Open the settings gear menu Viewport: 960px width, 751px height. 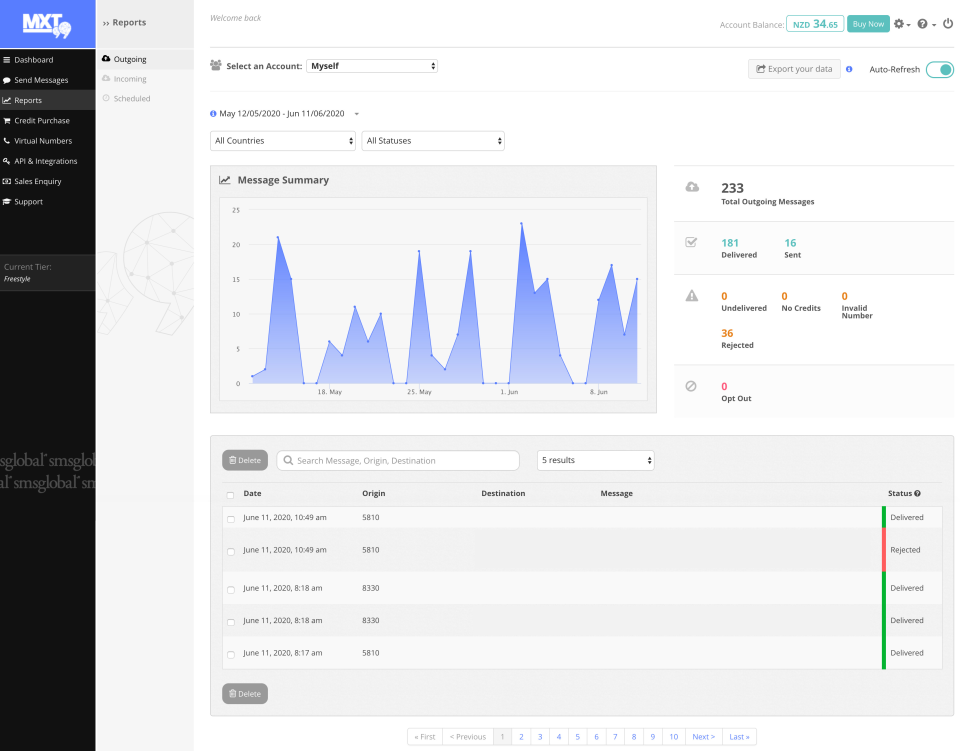coord(898,23)
